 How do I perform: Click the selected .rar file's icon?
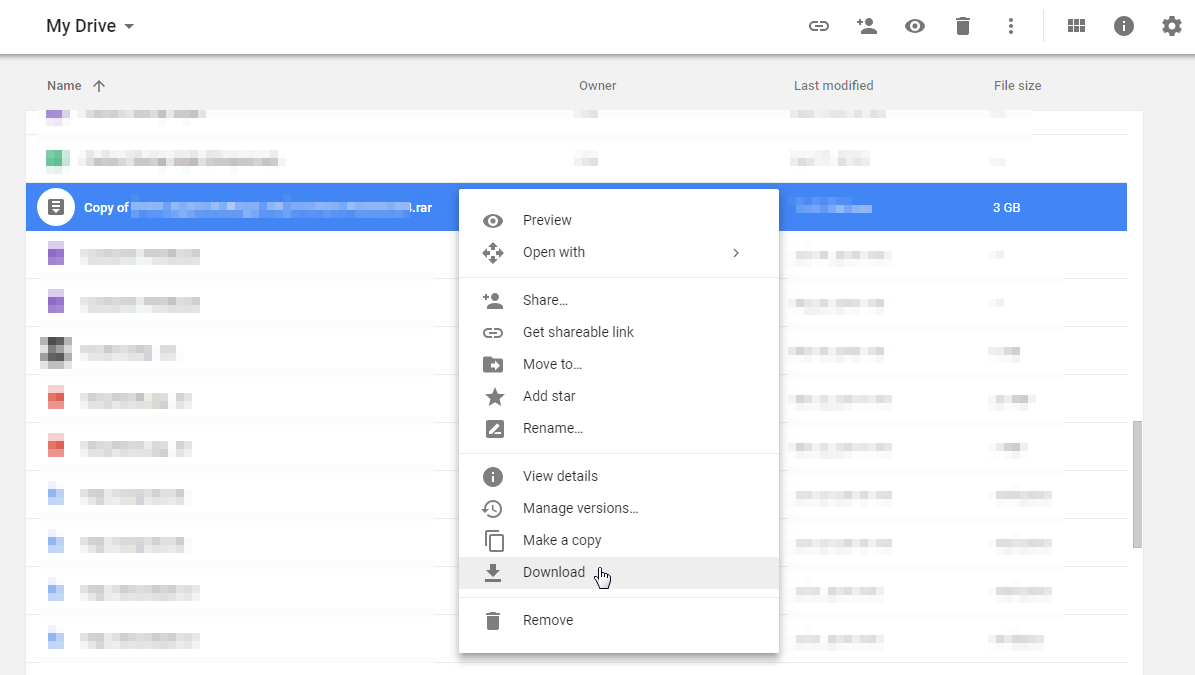coord(56,207)
